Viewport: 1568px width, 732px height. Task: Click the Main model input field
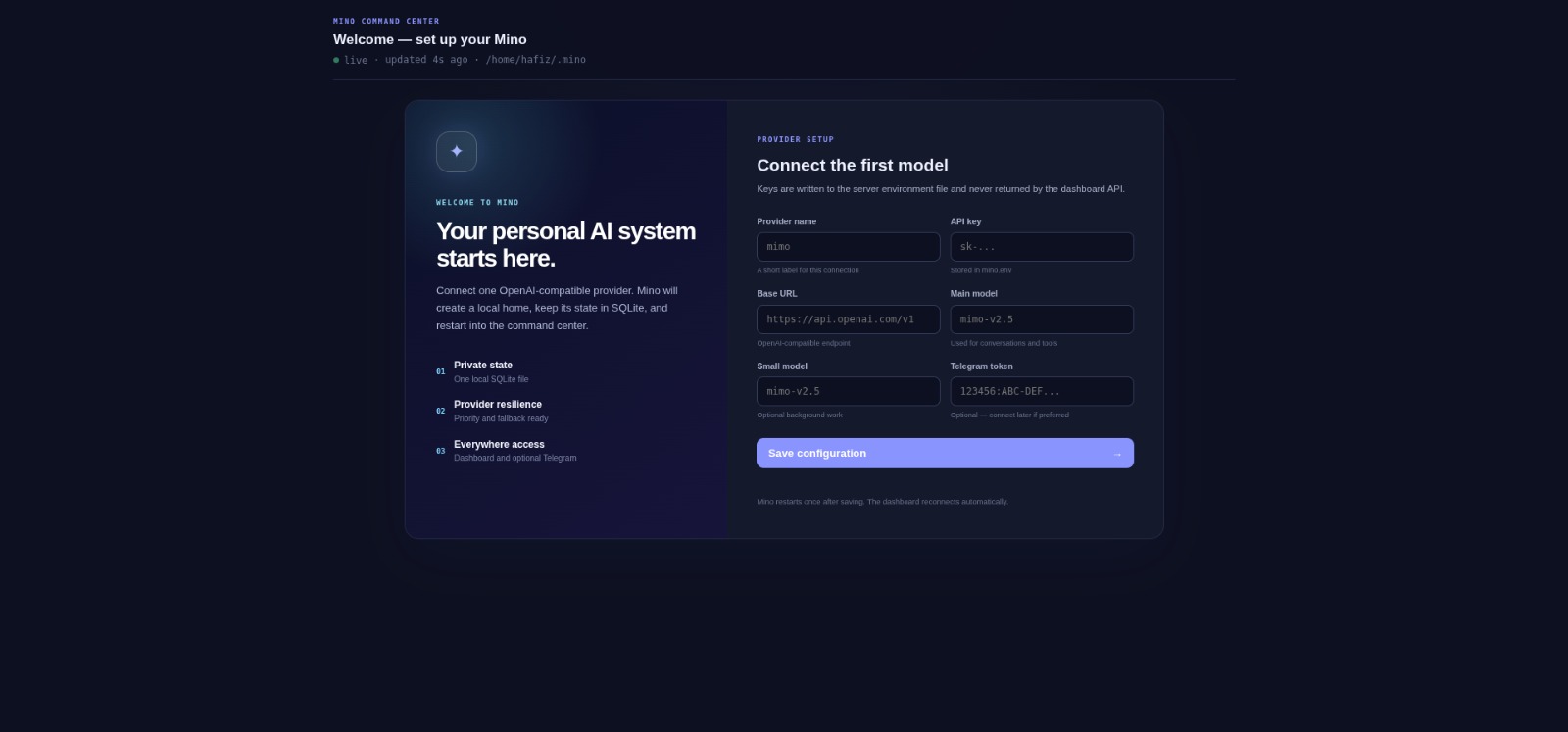[1042, 319]
